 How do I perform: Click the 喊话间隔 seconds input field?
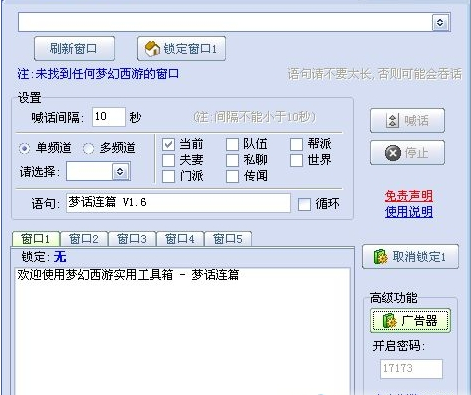click(109, 117)
